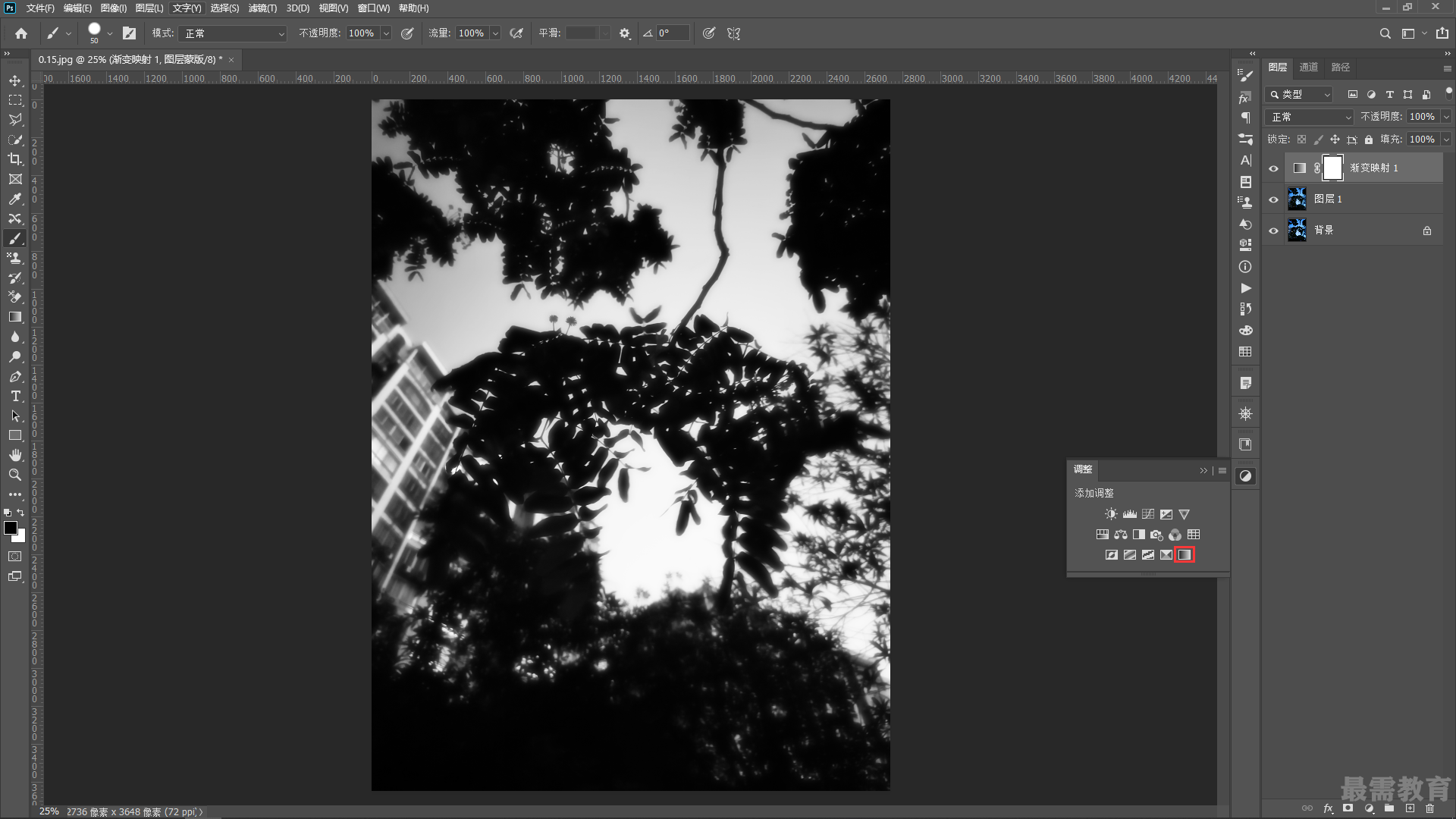Add a Photo Filter adjustment

click(1157, 535)
